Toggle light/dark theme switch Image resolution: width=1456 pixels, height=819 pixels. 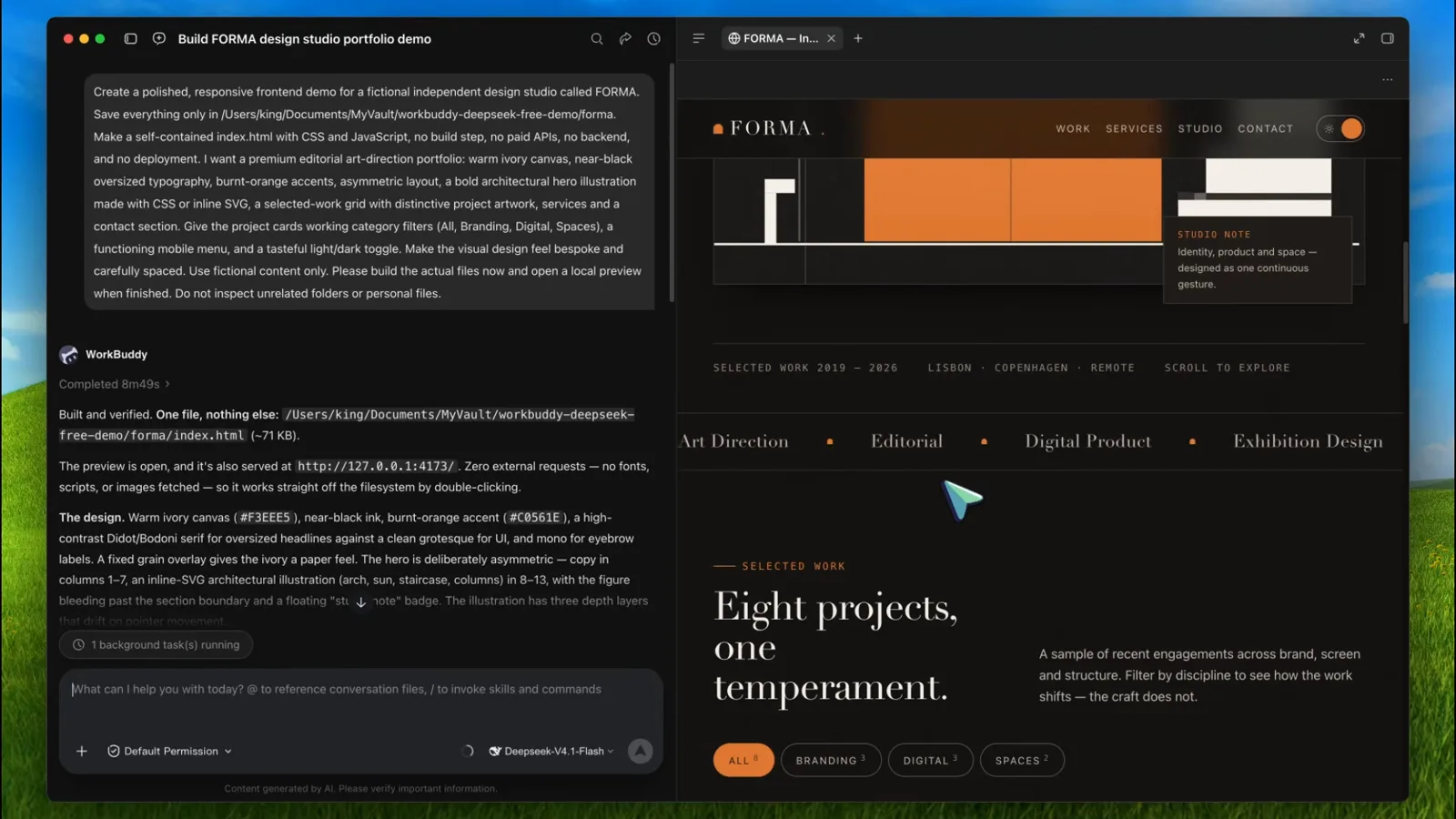point(1340,128)
